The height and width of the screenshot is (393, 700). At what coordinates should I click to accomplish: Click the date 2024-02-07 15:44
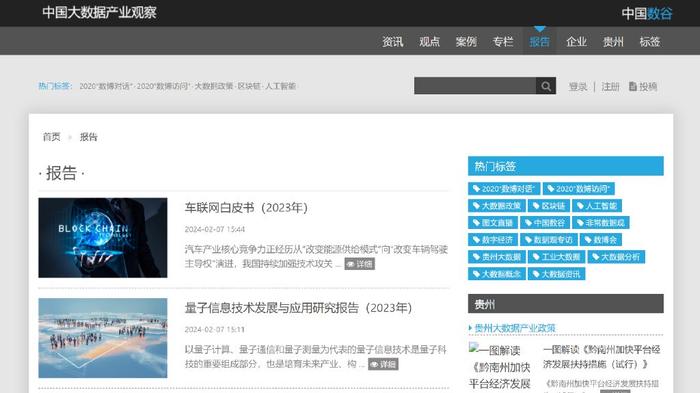click(x=215, y=230)
